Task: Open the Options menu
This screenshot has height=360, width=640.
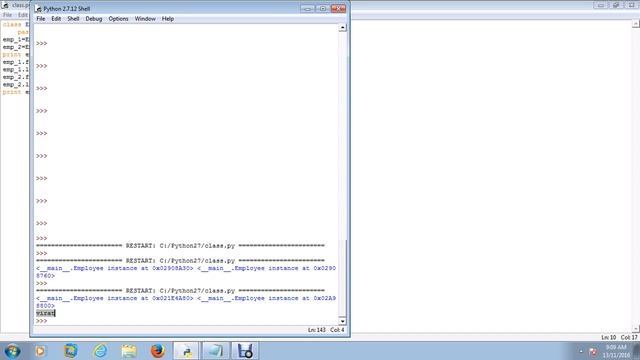Action: pyautogui.click(x=118, y=19)
